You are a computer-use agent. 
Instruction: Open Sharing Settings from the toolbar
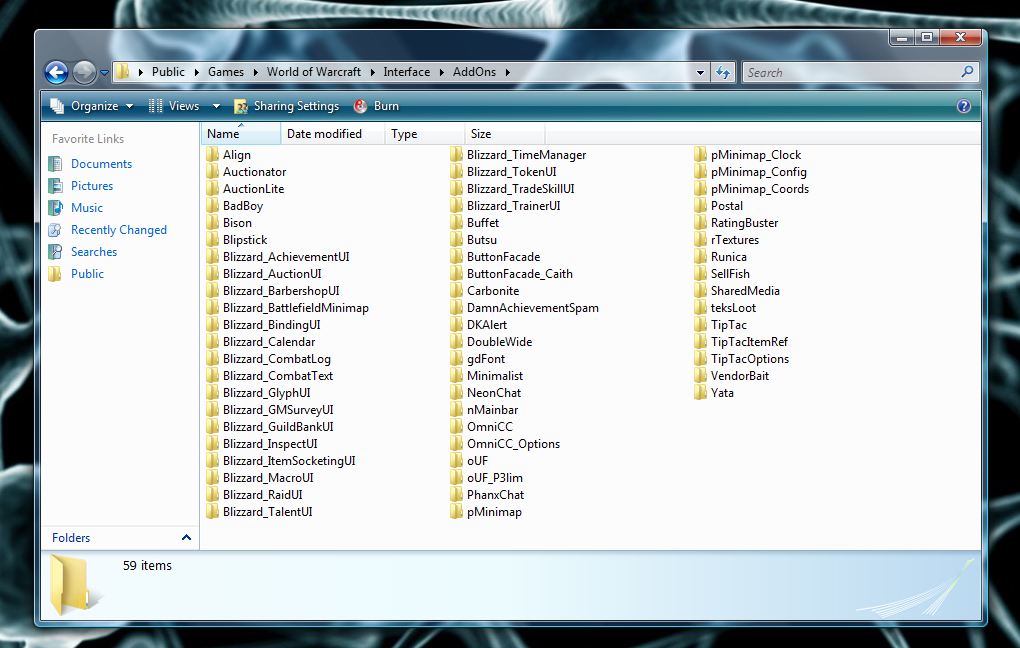(287, 106)
